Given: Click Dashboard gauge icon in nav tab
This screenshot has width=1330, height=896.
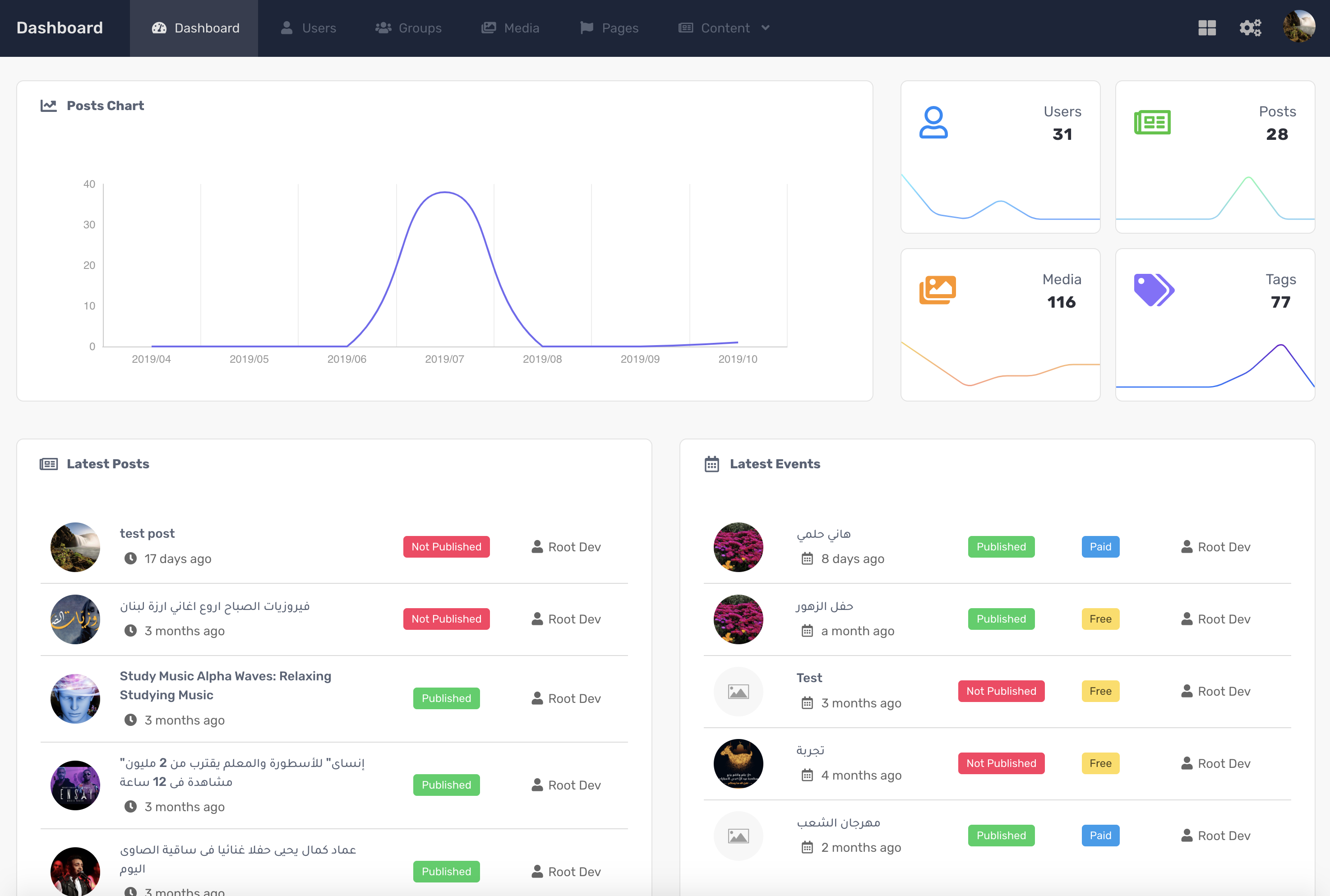Looking at the screenshot, I should (159, 28).
